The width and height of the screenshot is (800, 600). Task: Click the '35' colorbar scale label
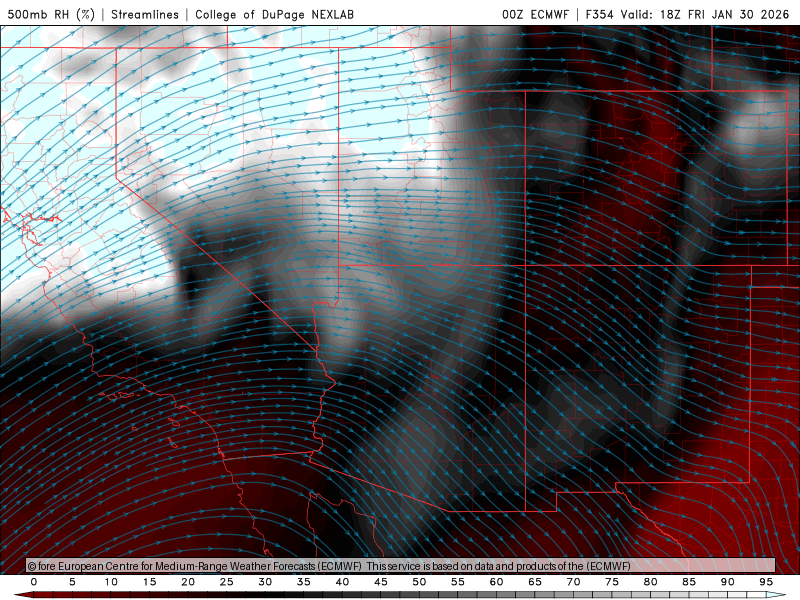tap(304, 582)
